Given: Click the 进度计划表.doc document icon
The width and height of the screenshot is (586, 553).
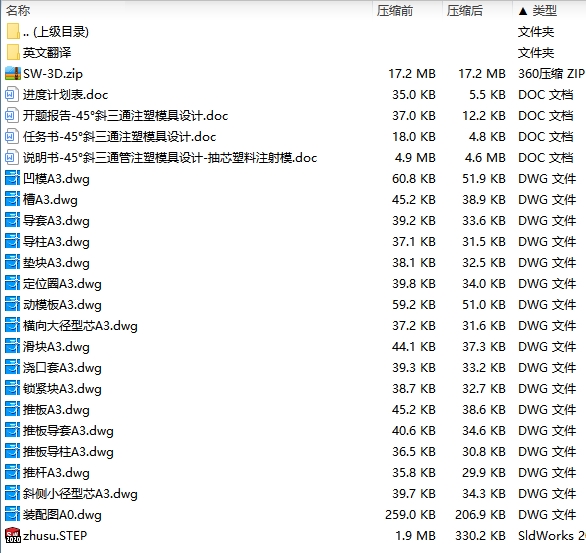Looking at the screenshot, I should [x=11, y=94].
